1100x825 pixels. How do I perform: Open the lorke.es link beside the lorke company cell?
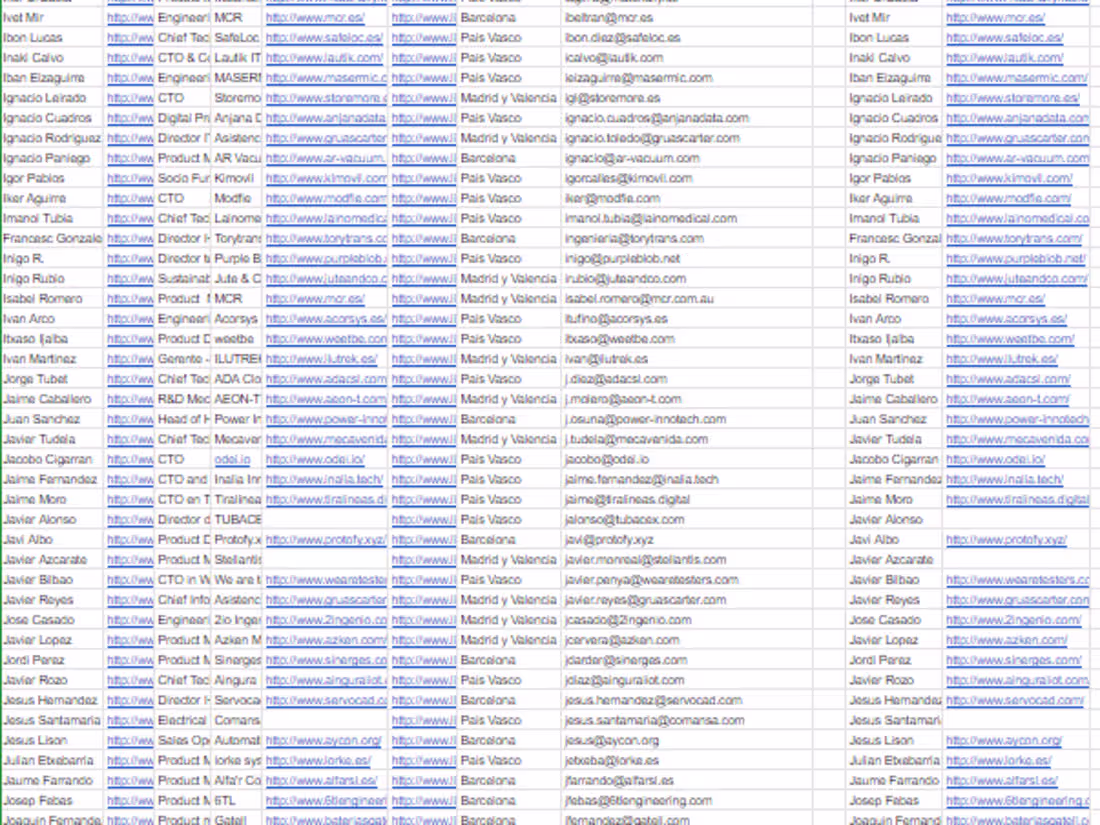point(318,760)
